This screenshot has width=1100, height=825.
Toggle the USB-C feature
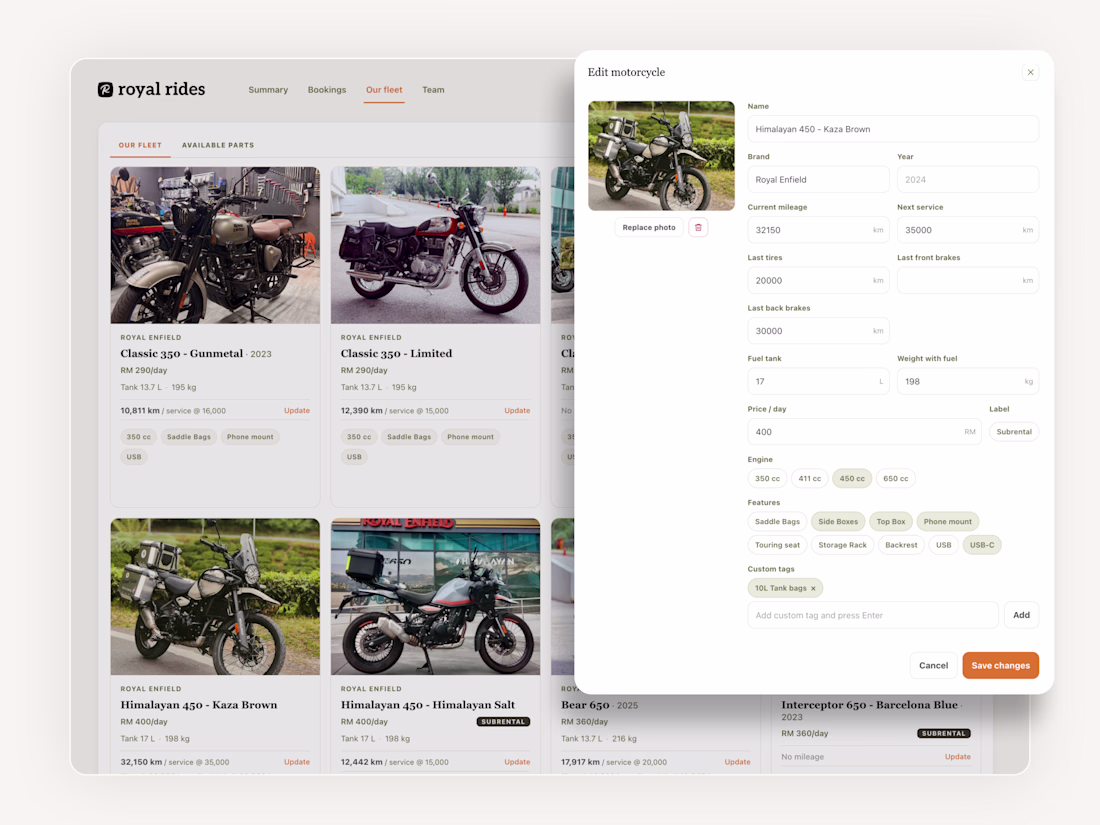(981, 545)
